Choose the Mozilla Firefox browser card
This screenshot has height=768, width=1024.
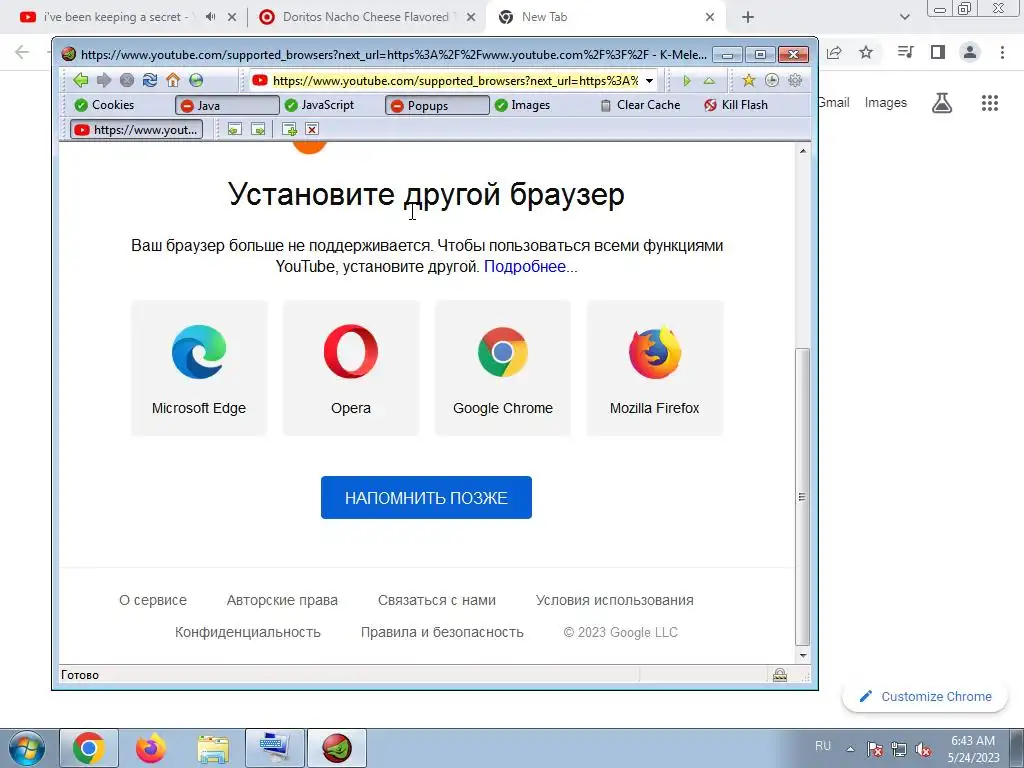click(x=655, y=368)
